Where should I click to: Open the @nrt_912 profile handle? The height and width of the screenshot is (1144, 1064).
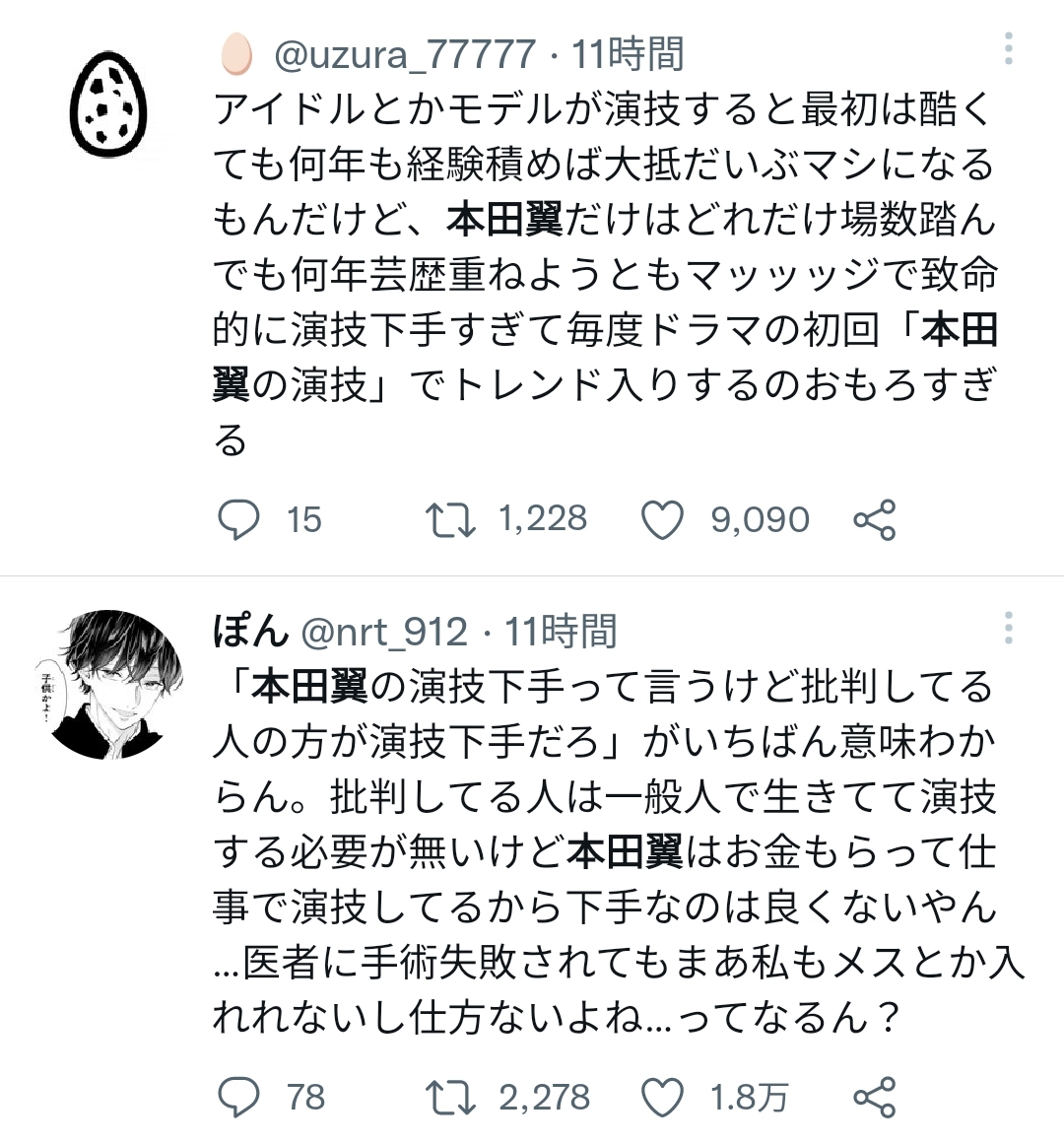[383, 632]
